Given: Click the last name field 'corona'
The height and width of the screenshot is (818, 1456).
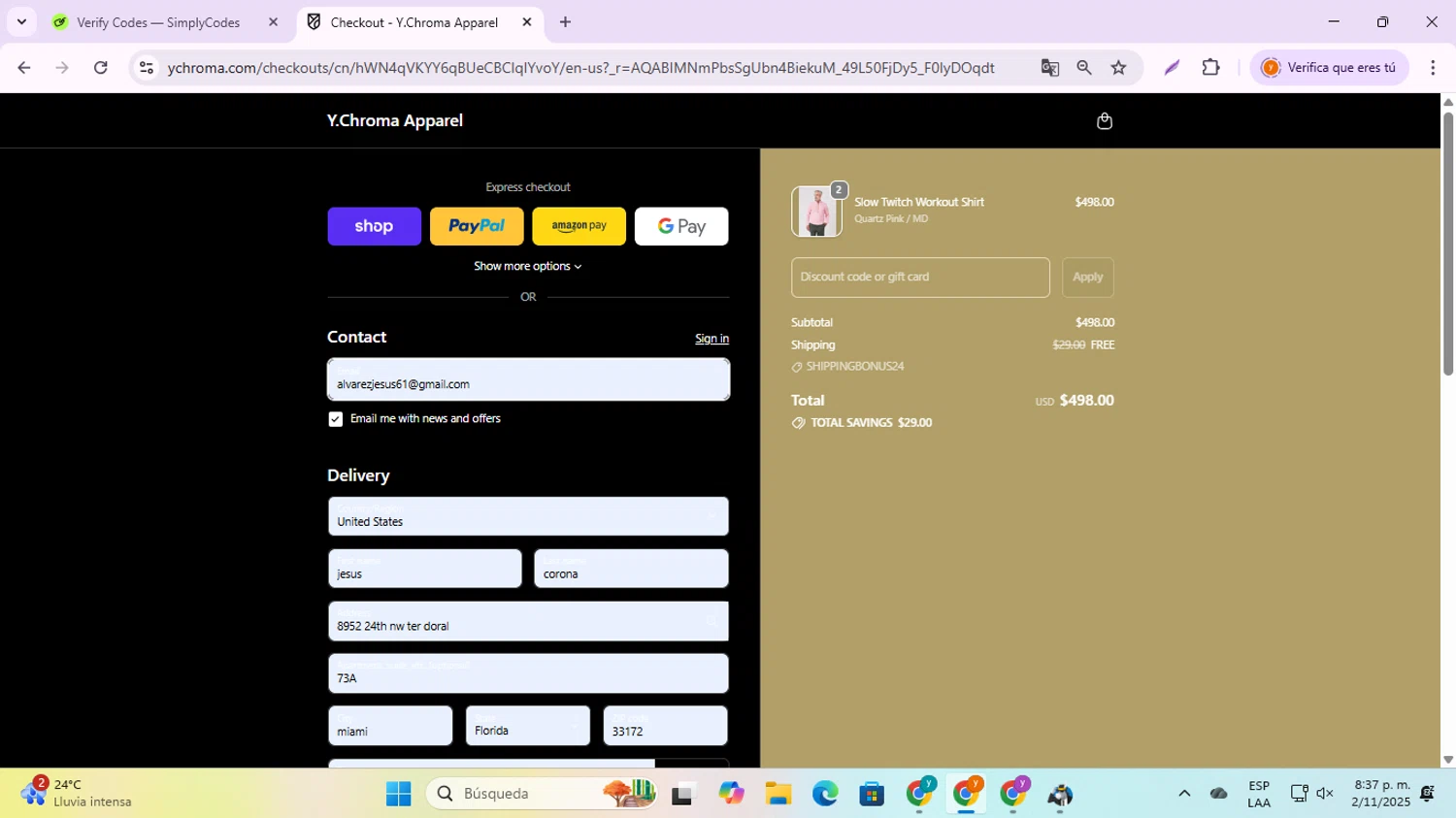Looking at the screenshot, I should (631, 569).
